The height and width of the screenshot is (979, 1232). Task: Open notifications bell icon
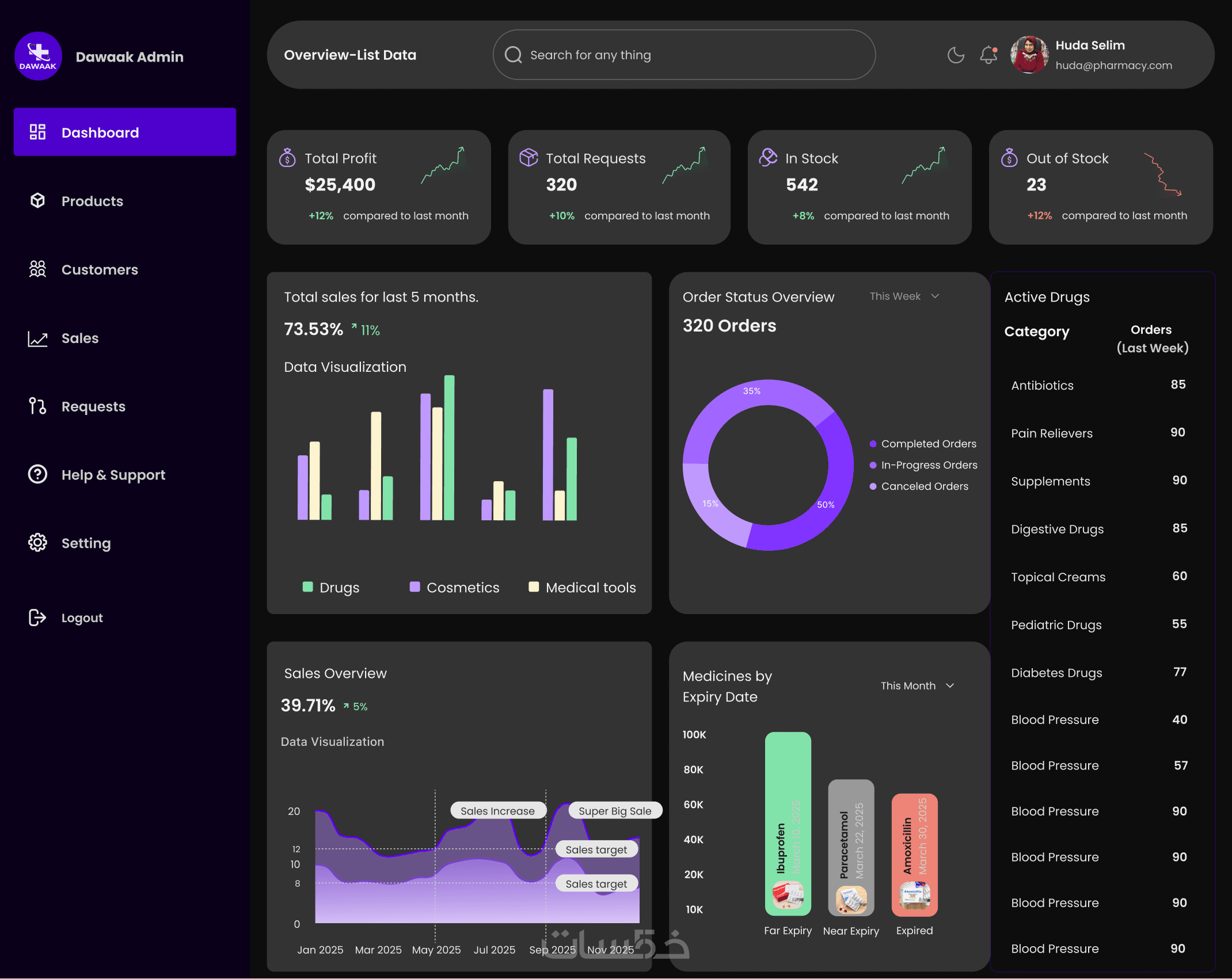pos(988,55)
